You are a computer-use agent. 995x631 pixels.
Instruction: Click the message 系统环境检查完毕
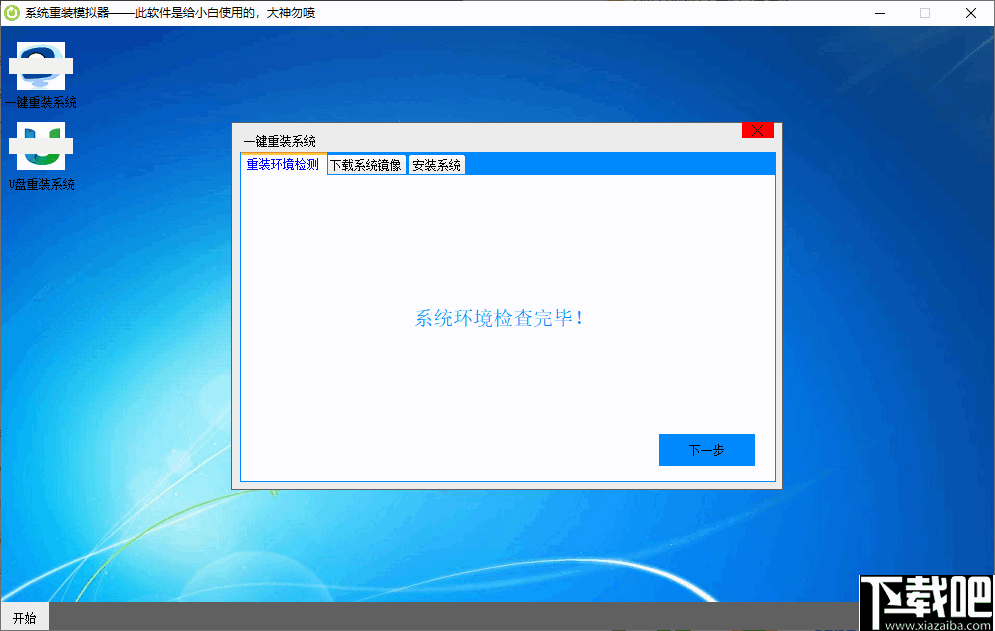[x=500, y=317]
